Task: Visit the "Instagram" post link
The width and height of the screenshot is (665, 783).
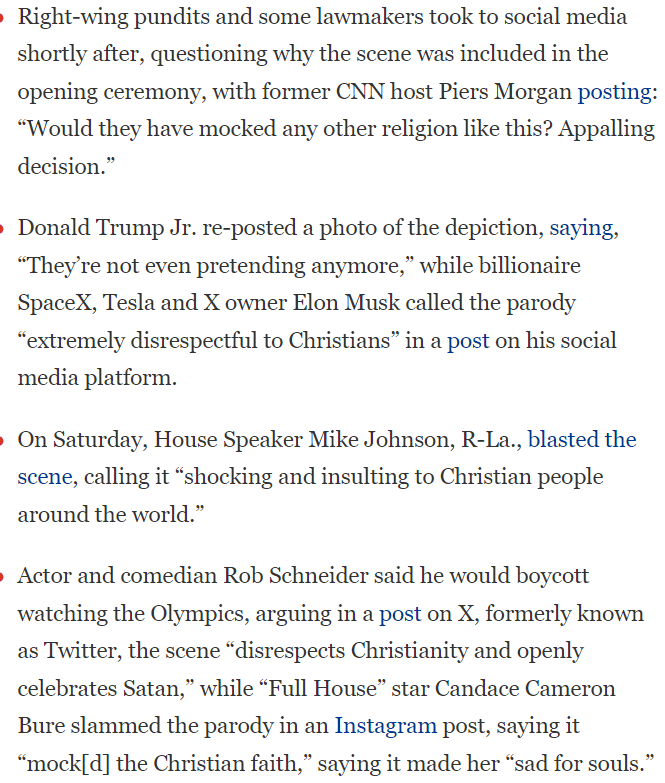Action: coord(385,726)
